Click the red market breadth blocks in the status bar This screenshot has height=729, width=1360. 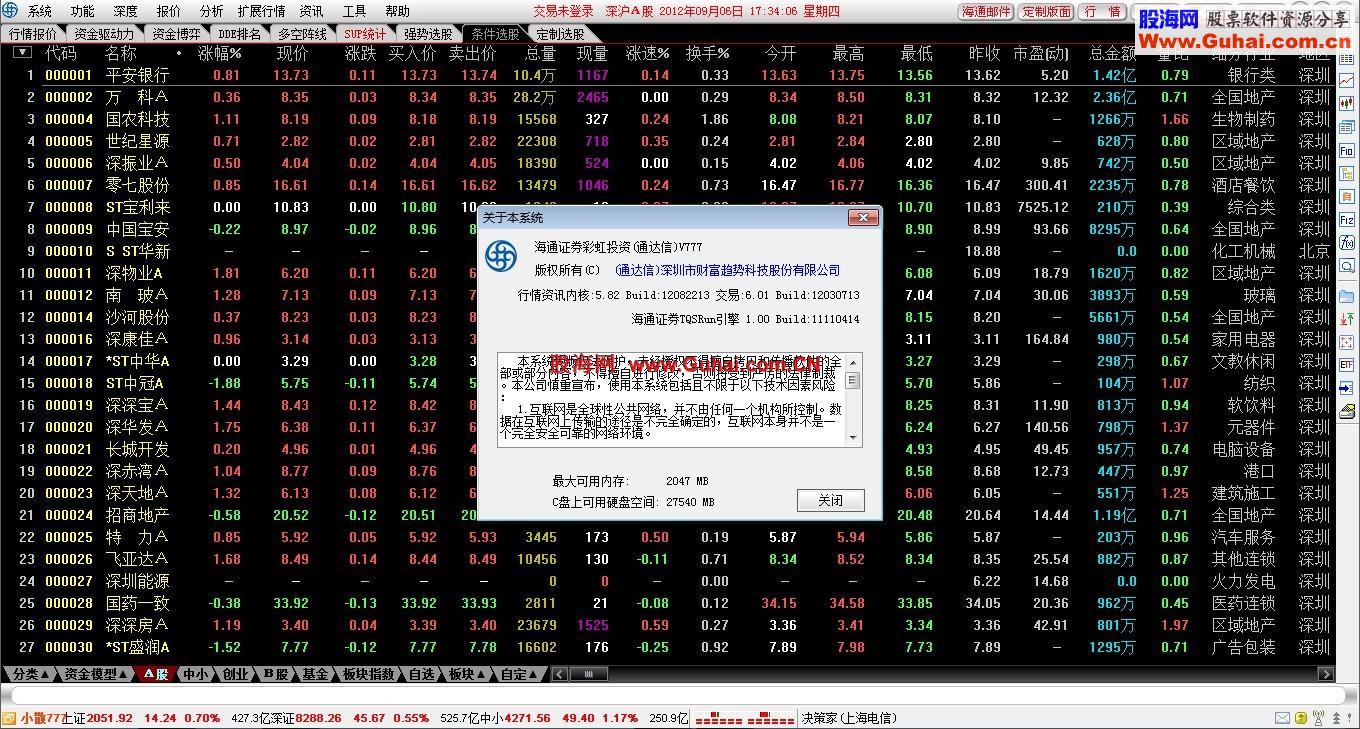[744, 718]
